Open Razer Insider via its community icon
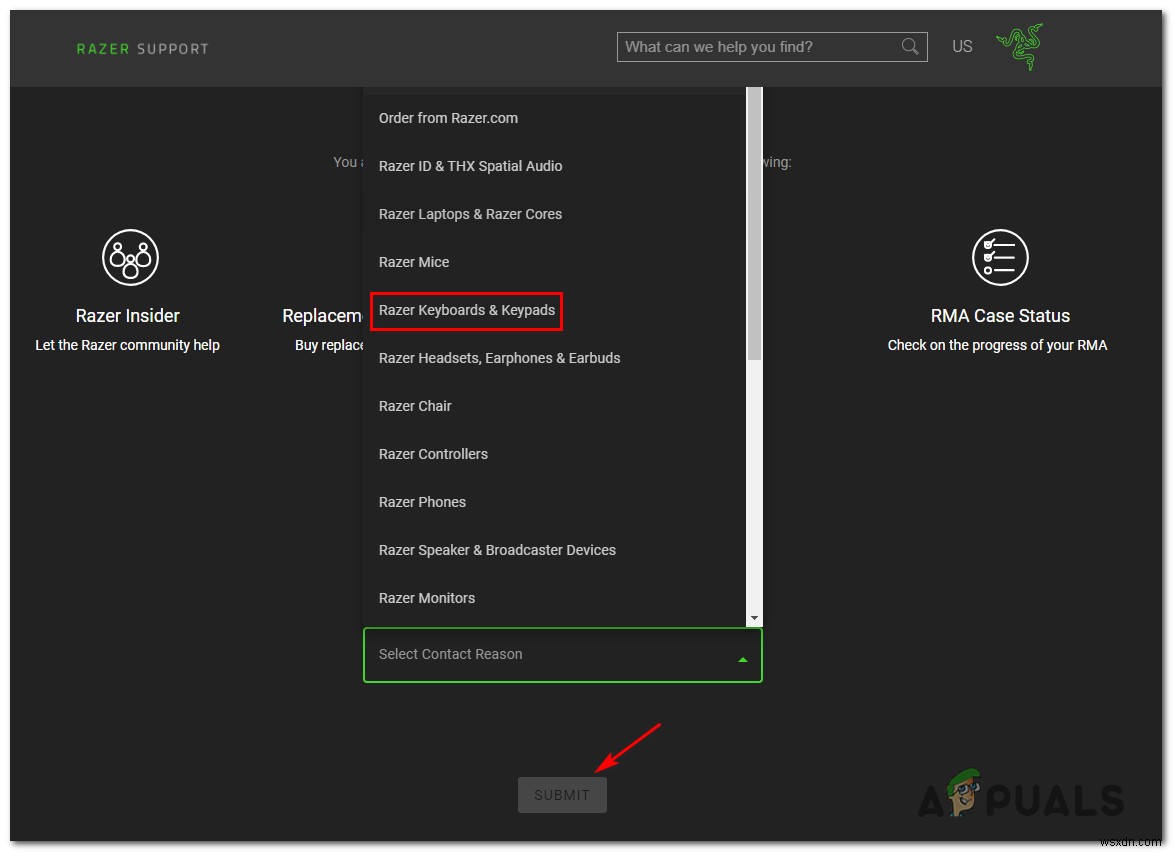1173x852 pixels. (x=128, y=257)
